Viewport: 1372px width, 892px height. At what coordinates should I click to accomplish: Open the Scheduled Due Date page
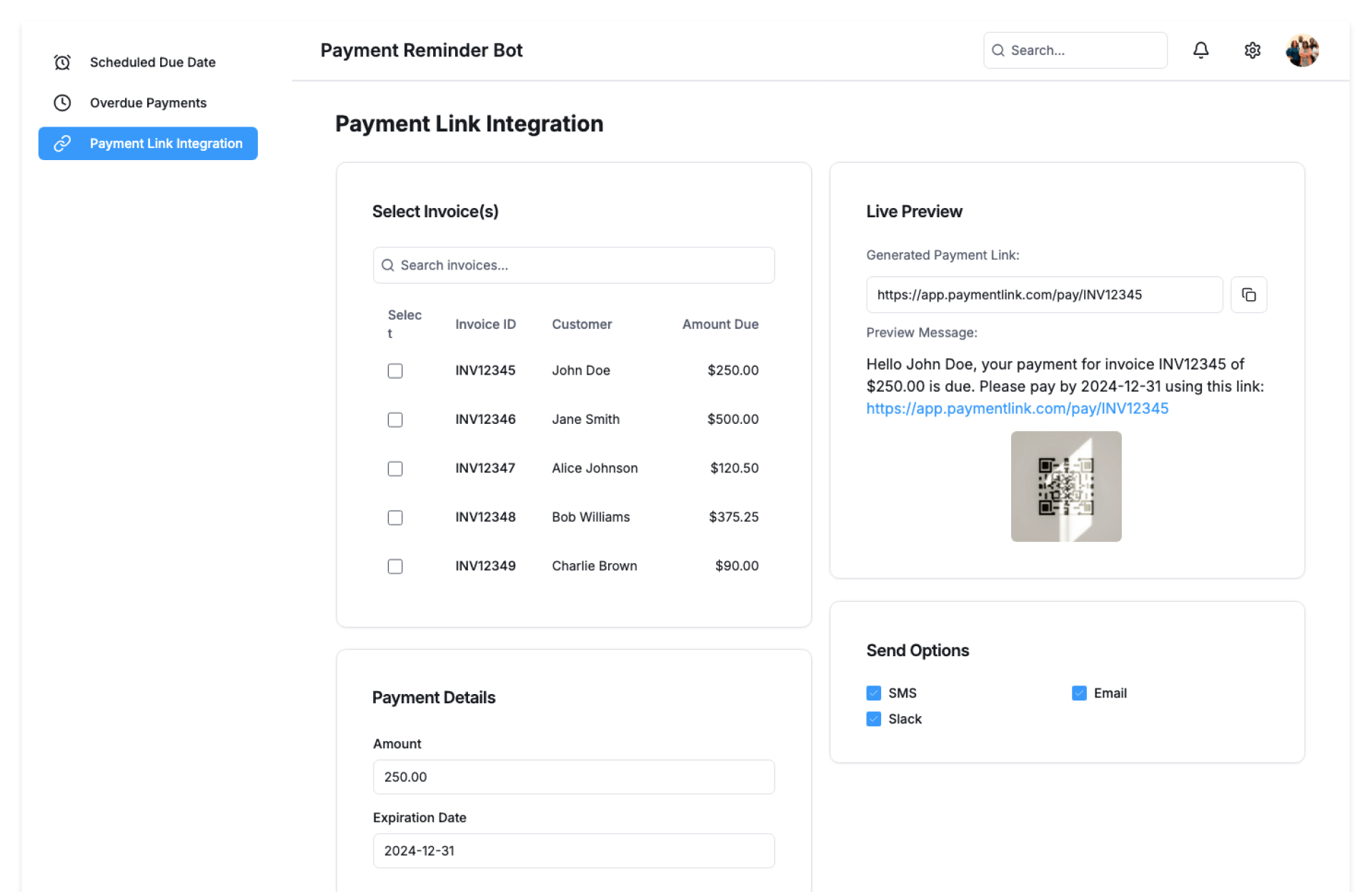click(x=152, y=62)
